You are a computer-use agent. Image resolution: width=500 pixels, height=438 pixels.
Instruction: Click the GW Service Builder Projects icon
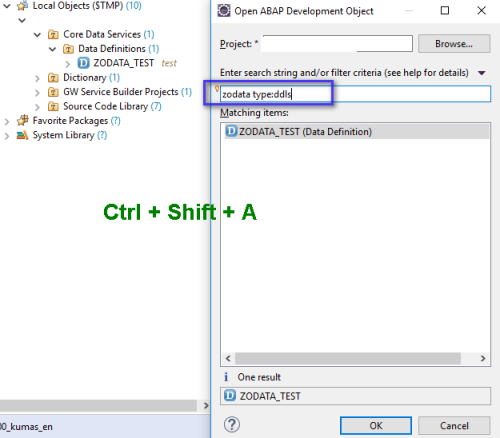[53, 92]
